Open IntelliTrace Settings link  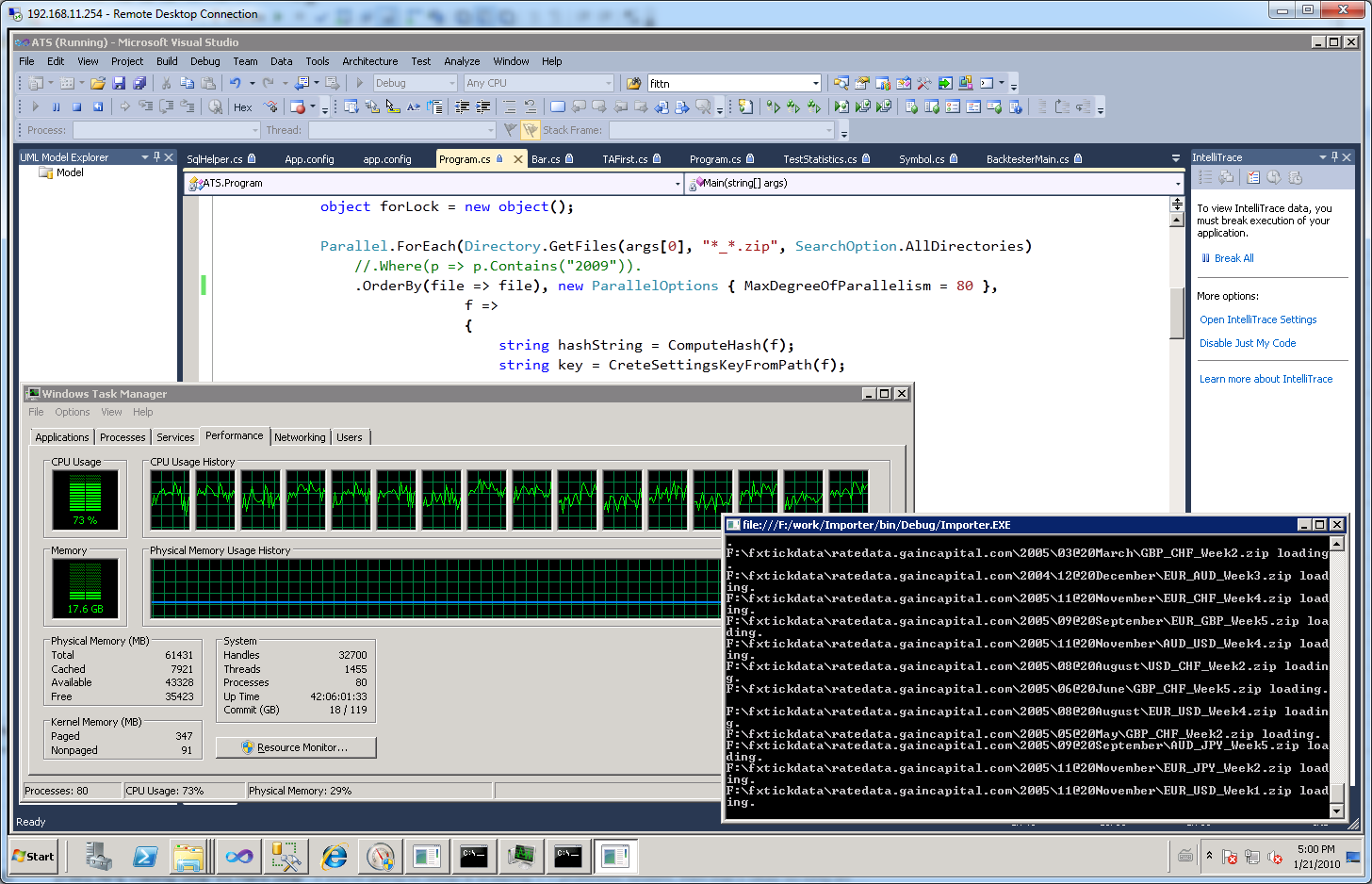[1258, 319]
